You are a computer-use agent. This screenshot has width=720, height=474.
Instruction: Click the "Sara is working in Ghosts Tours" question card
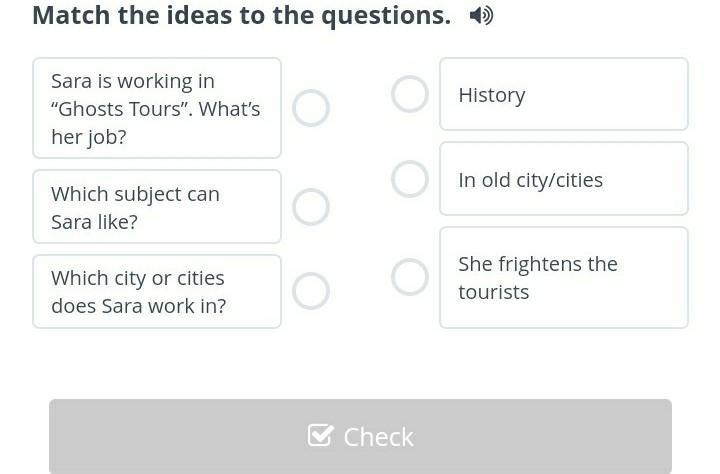pyautogui.click(x=157, y=108)
